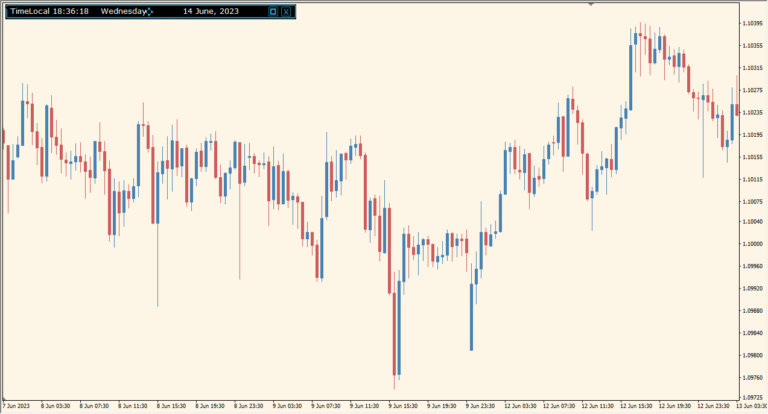Click the chart shift triangle marker at top
This screenshot has width=768, height=414.
click(x=591, y=3)
